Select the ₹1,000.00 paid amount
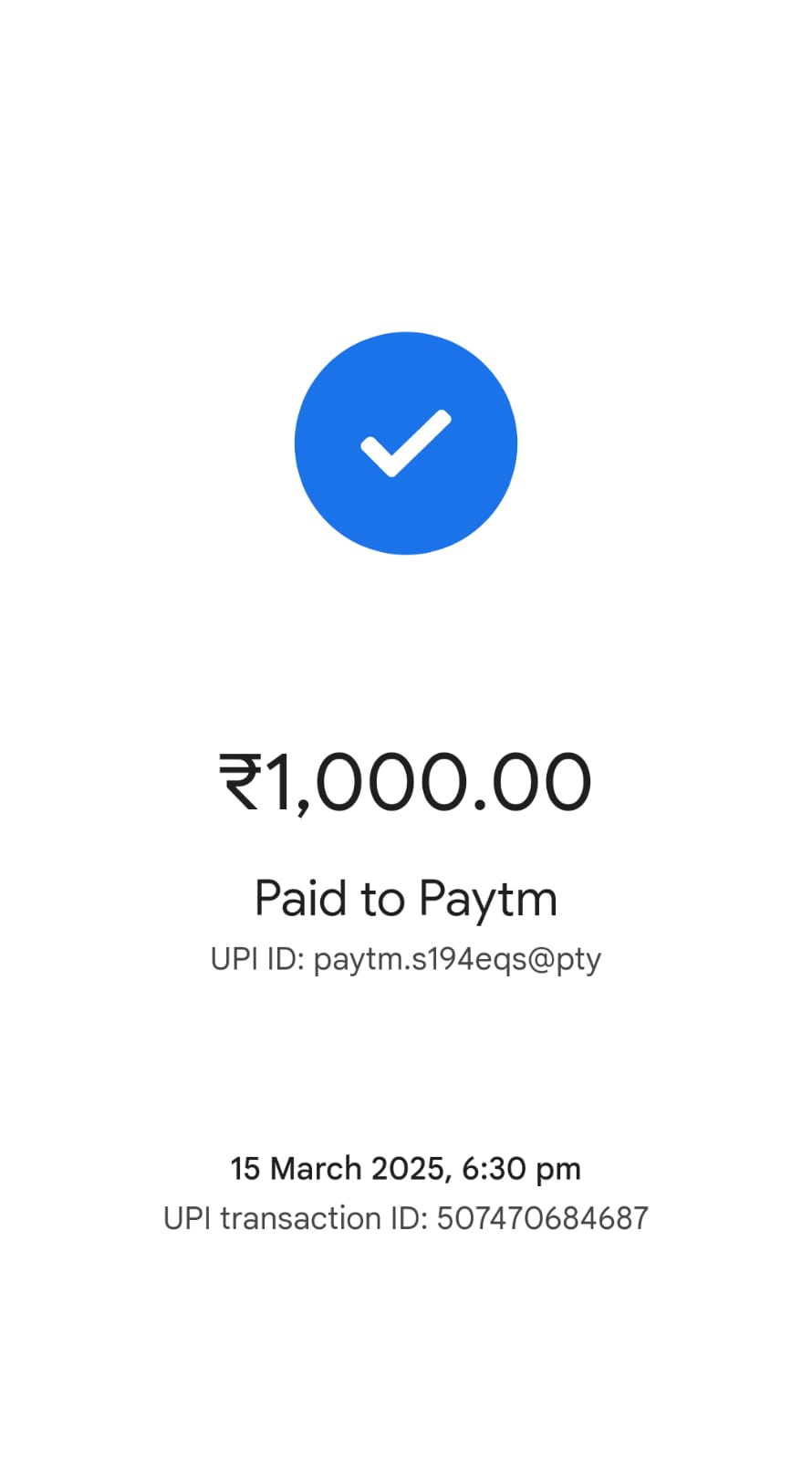The height and width of the screenshot is (1460, 812). pyautogui.click(x=406, y=783)
